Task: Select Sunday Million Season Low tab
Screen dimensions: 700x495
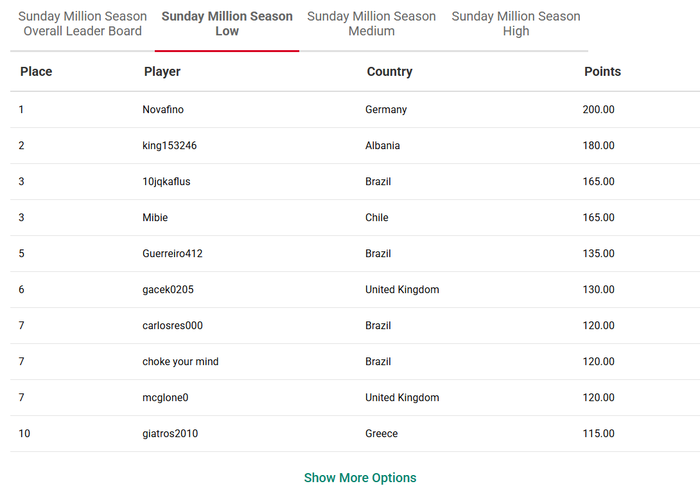Action: 227,24
